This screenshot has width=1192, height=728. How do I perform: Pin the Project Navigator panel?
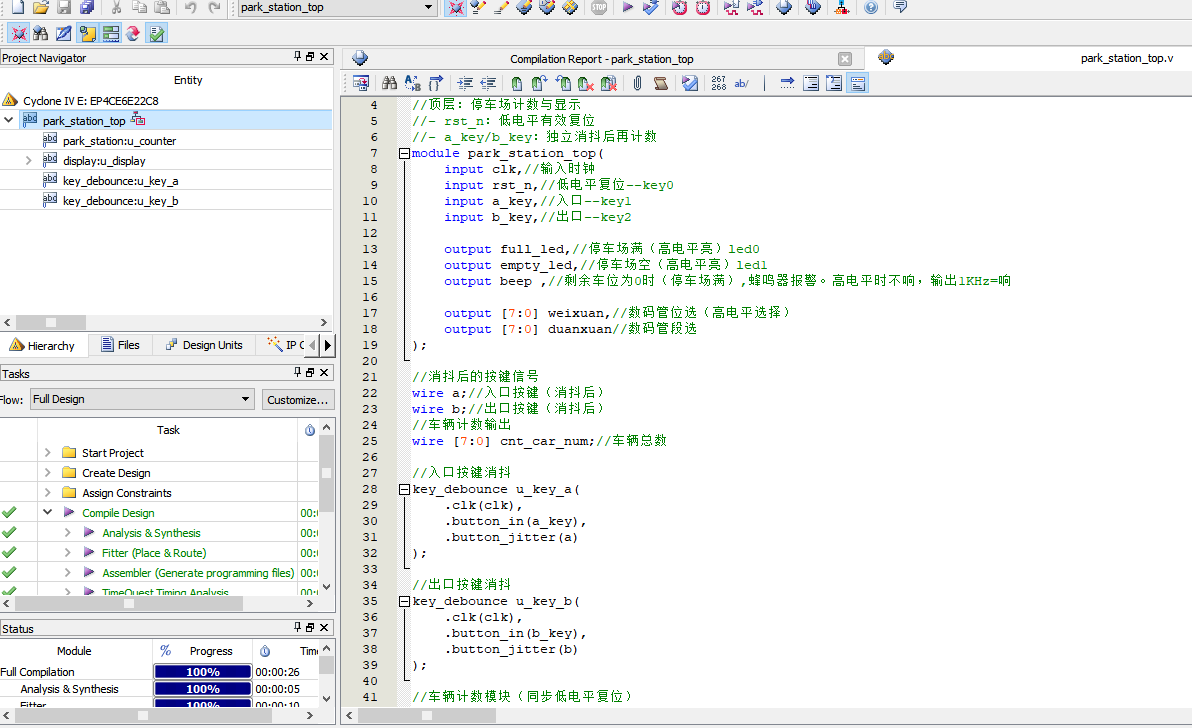297,57
